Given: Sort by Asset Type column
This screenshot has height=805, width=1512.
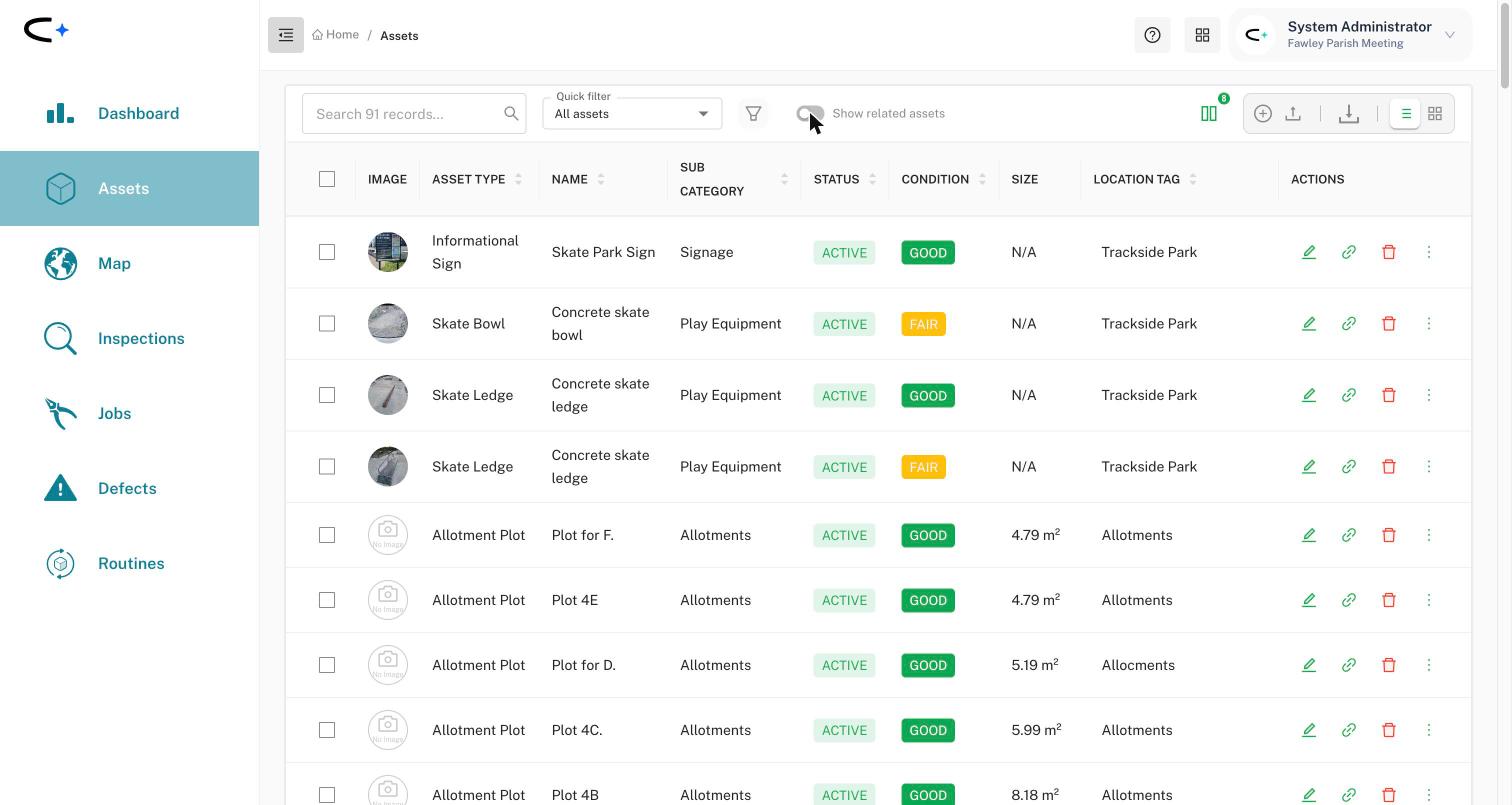Looking at the screenshot, I should [x=518, y=179].
